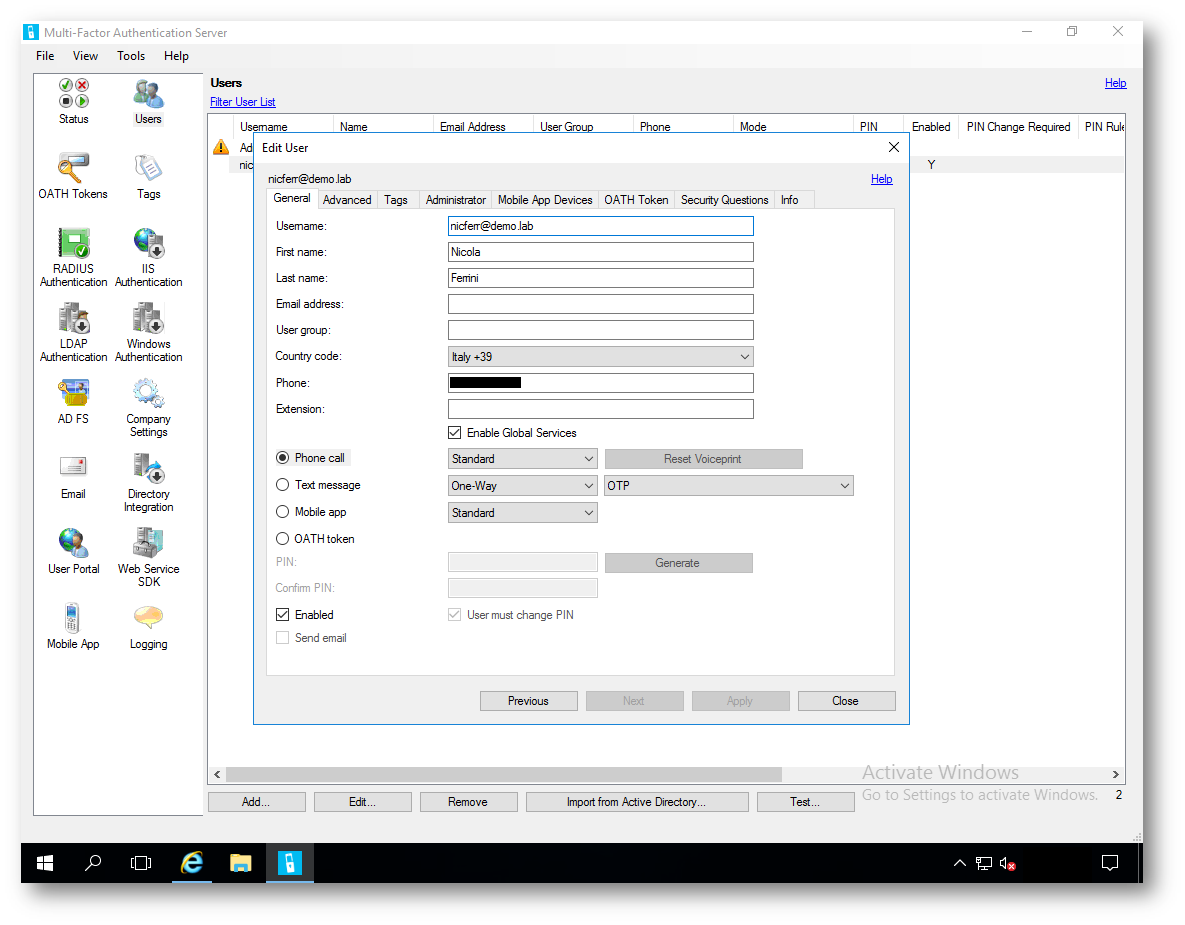
Task: Select the OATH token radio button
Action: coord(283,539)
